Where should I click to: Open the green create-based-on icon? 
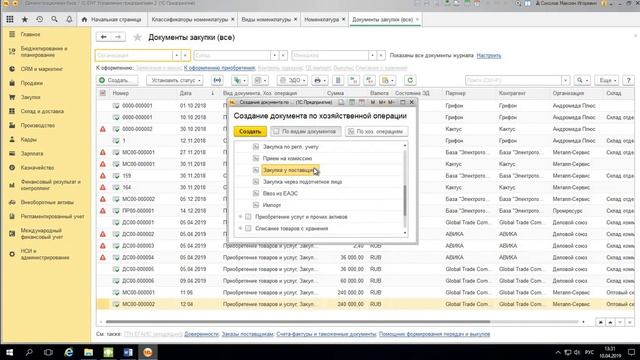click(x=239, y=80)
